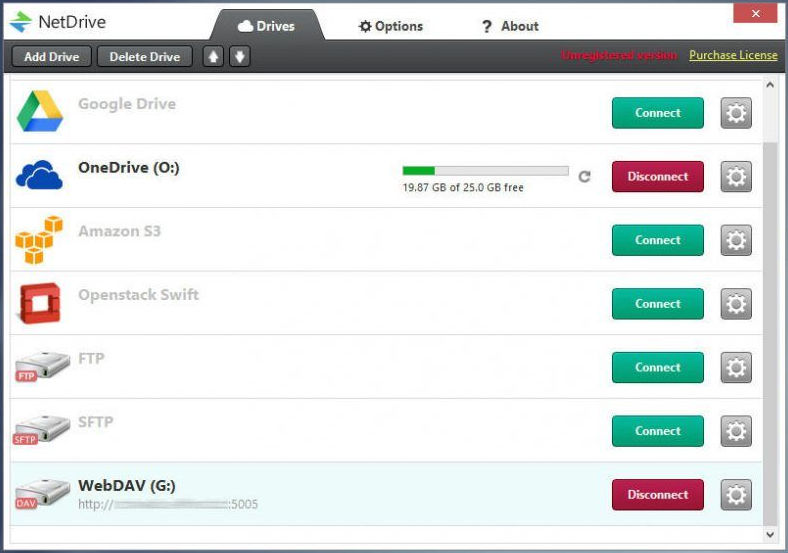
Task: Open the Purchase License link
Action: [x=733, y=55]
